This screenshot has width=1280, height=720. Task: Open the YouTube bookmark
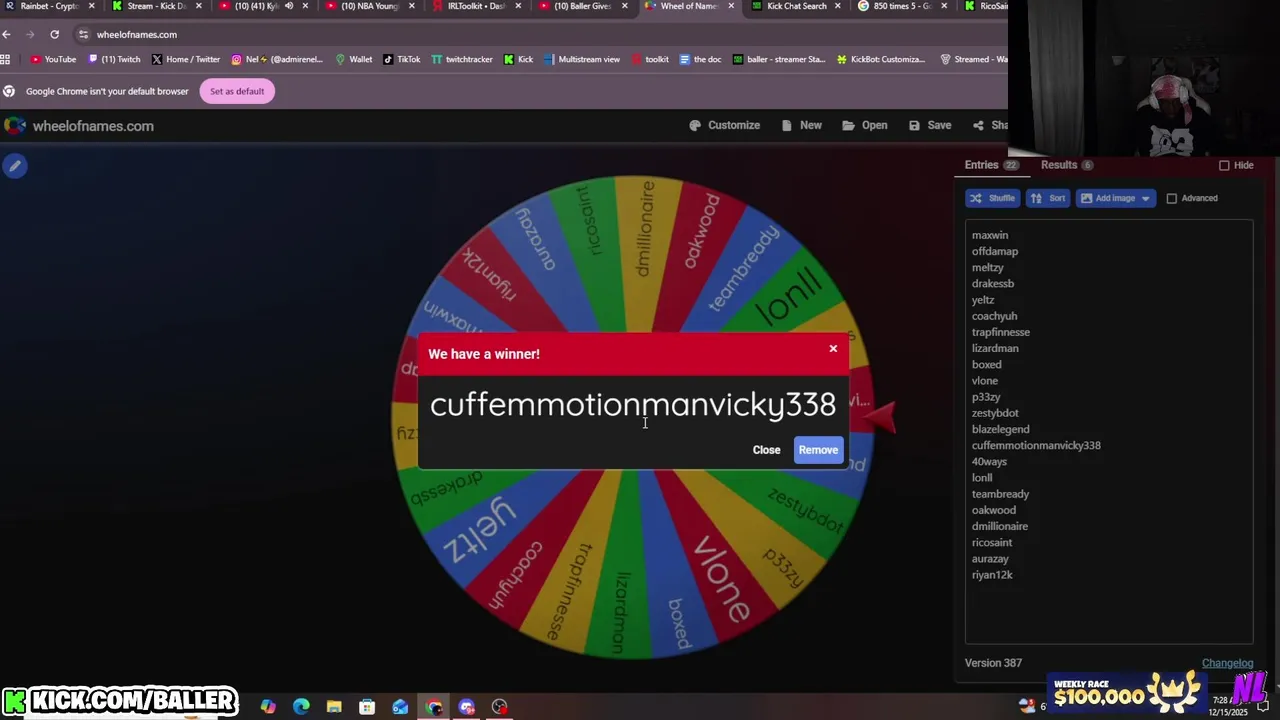click(53, 59)
